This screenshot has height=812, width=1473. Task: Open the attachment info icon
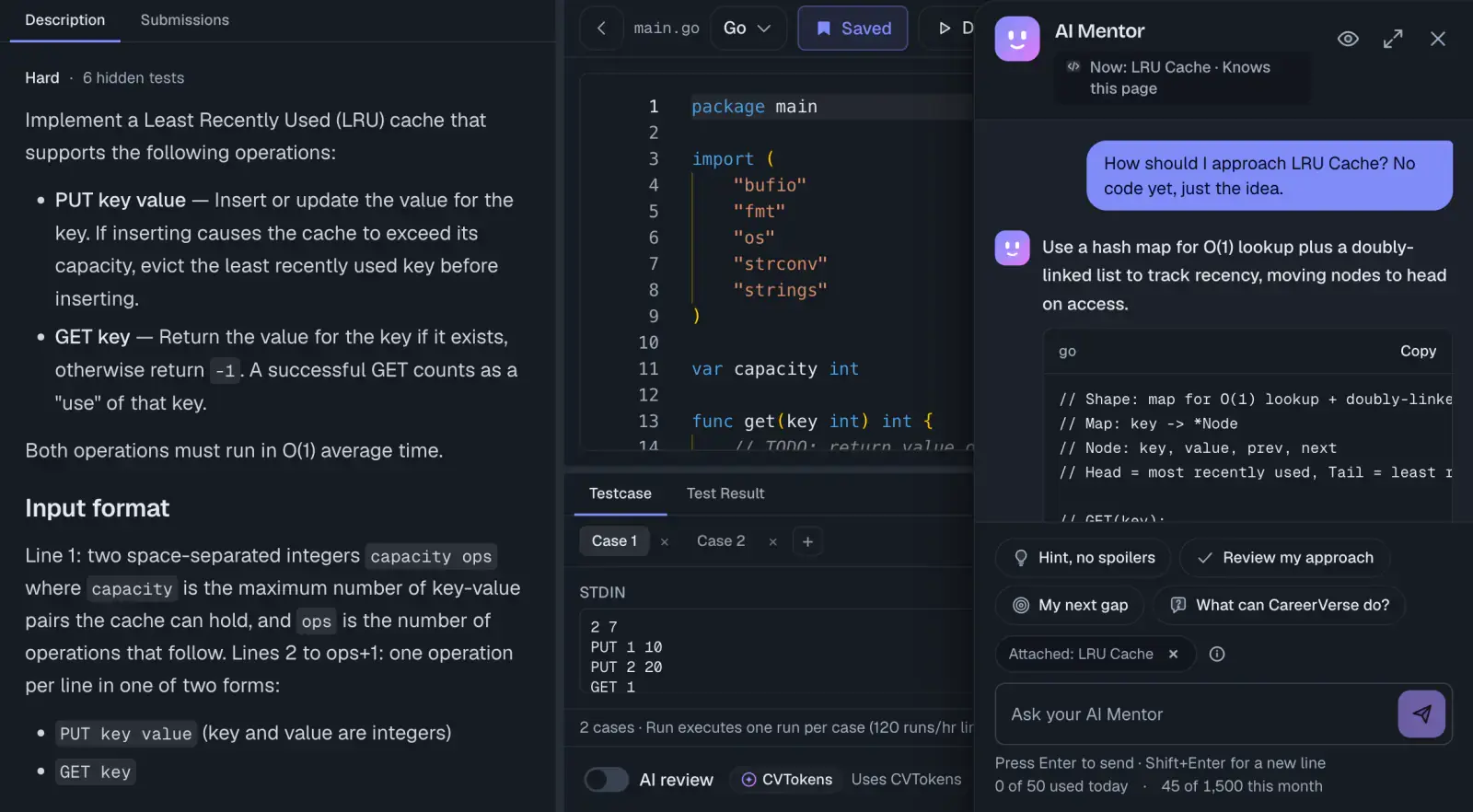click(x=1217, y=654)
